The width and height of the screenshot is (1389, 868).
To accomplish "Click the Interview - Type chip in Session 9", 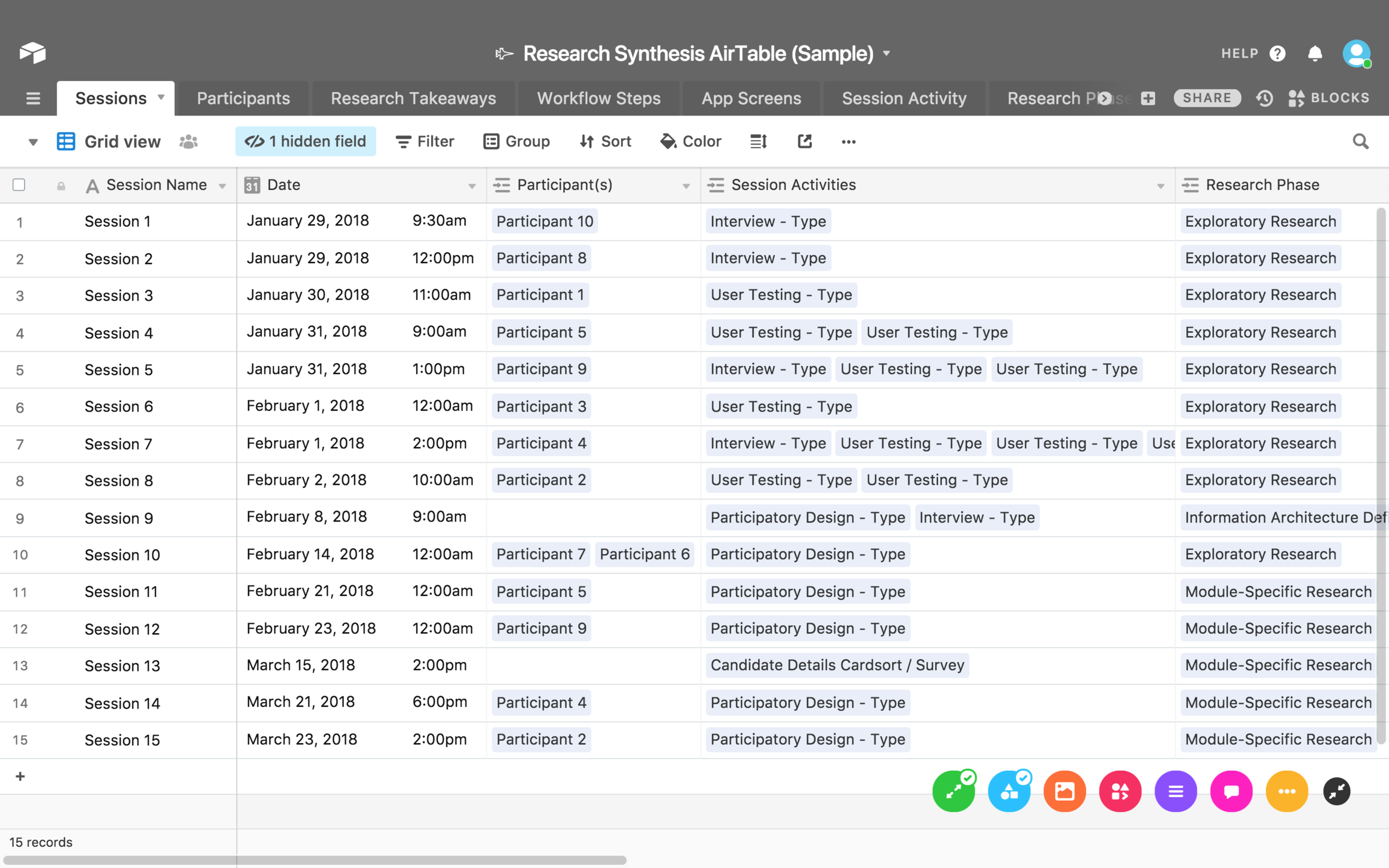I will tap(977, 517).
